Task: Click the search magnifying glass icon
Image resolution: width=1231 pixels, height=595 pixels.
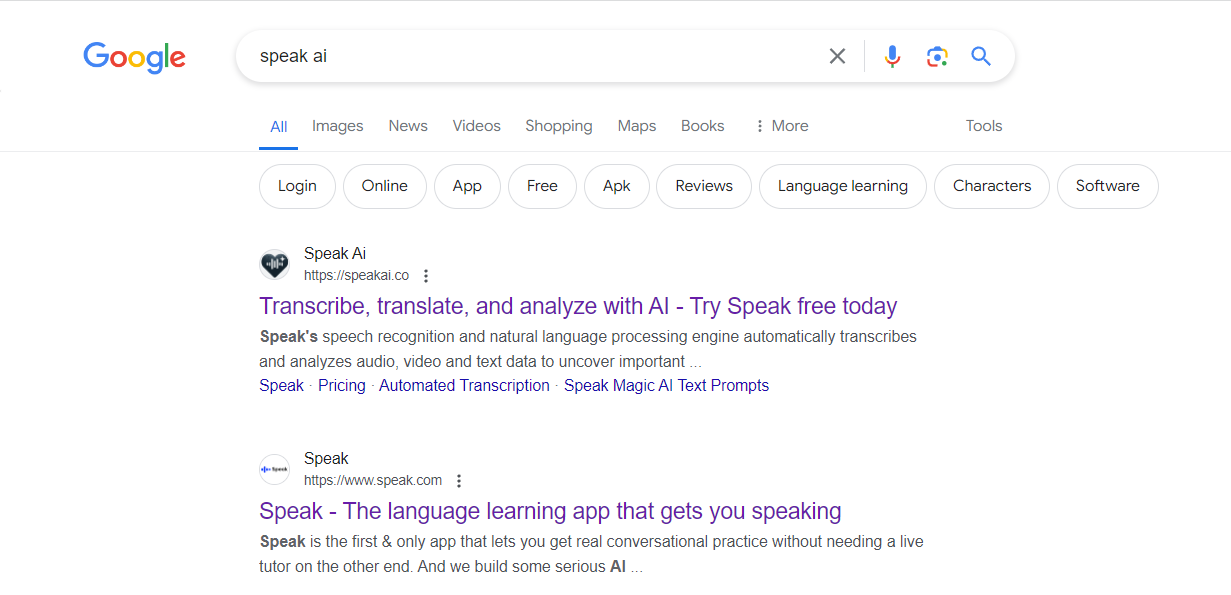Action: 980,56
